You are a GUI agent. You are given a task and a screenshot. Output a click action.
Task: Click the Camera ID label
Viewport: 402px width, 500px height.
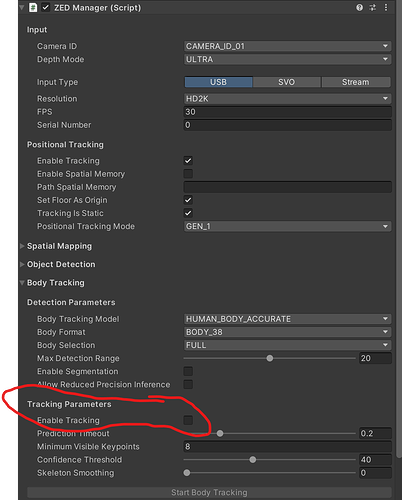pos(57,46)
